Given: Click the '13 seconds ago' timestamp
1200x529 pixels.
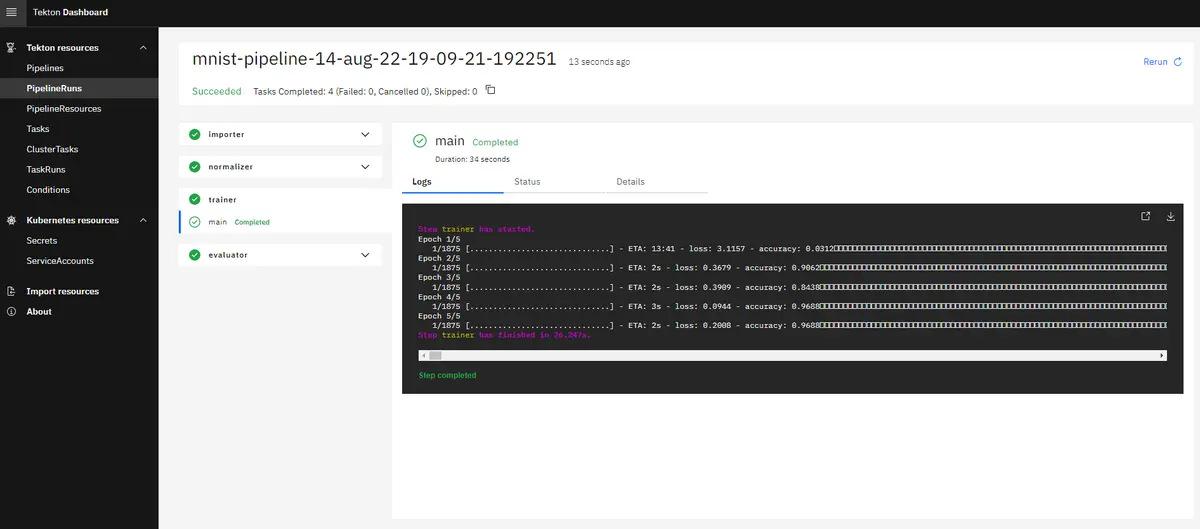Looking at the screenshot, I should coord(599,62).
